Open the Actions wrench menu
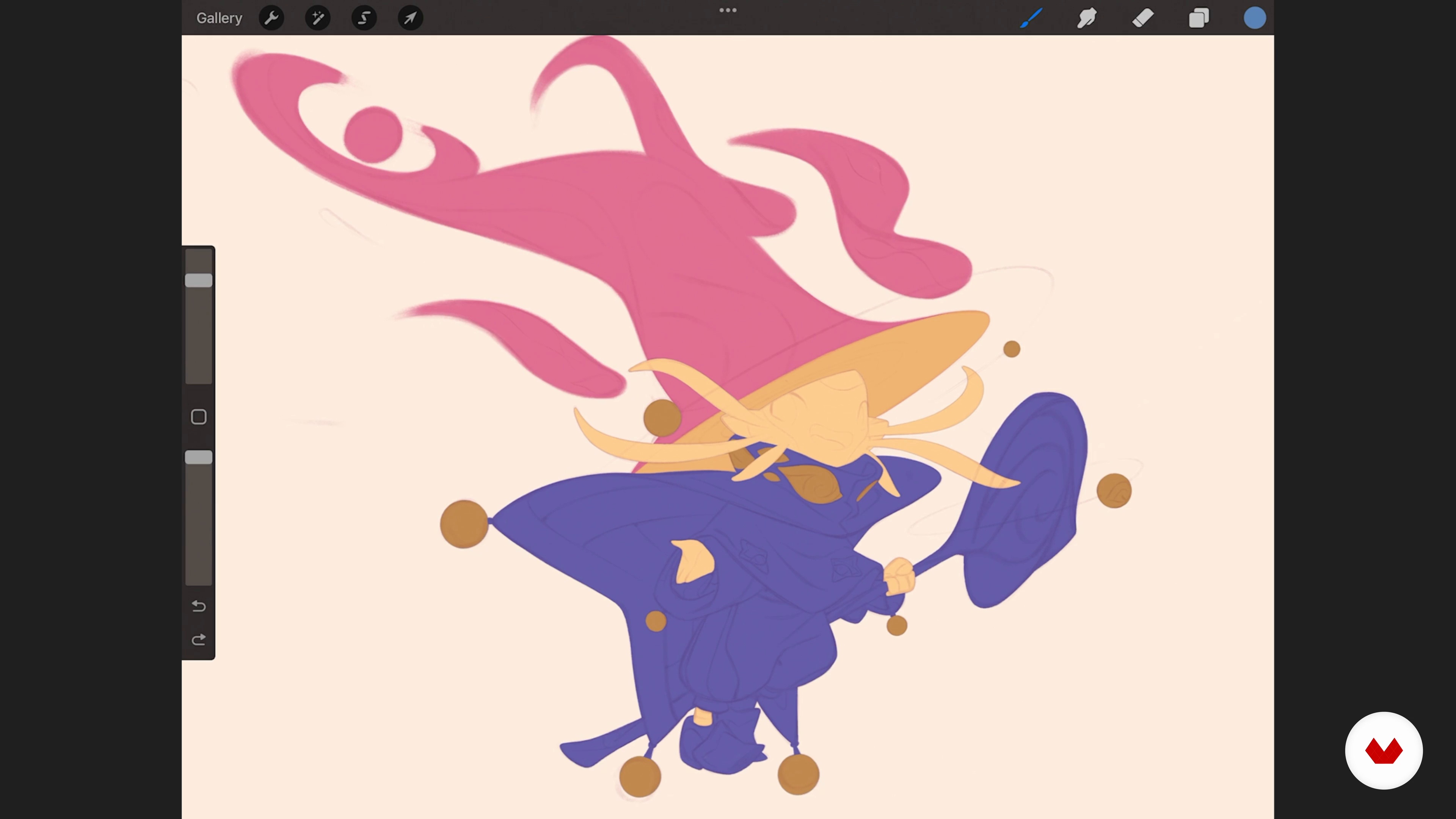This screenshot has width=1456, height=819. point(271,18)
